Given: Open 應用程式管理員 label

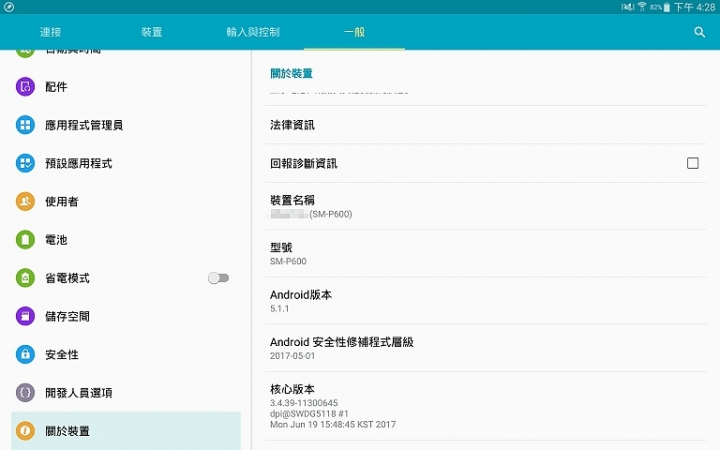Looking at the screenshot, I should coord(84,125).
